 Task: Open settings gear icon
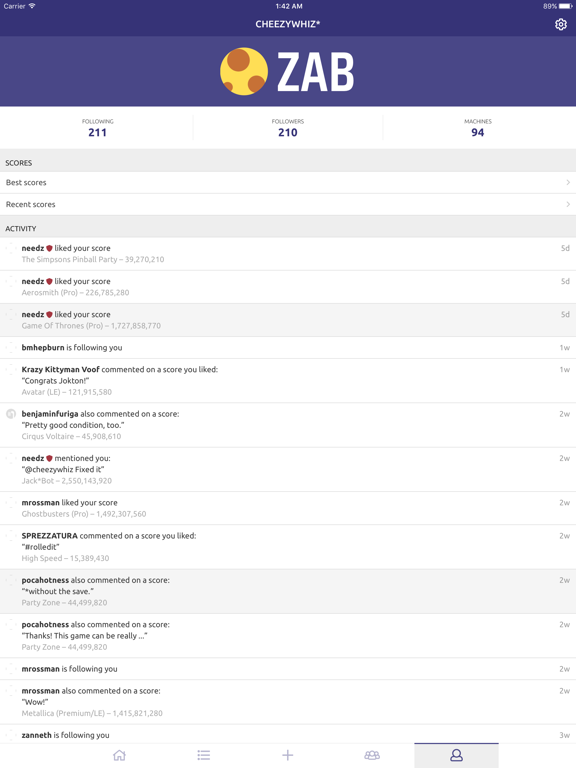(x=560, y=24)
